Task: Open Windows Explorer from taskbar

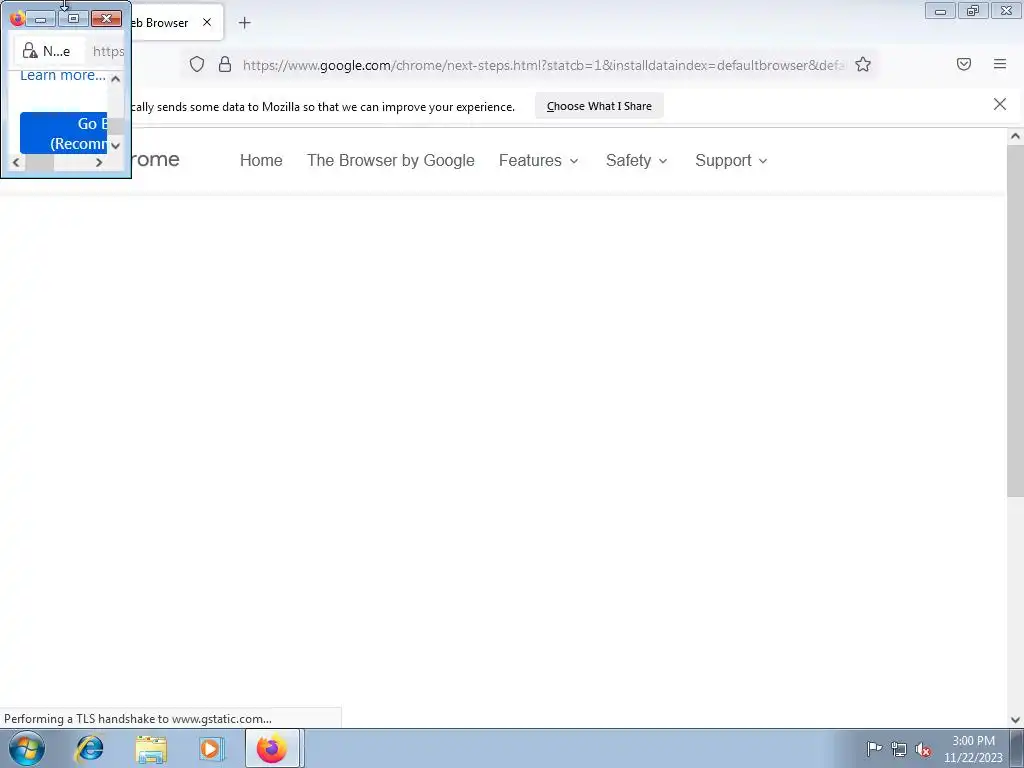Action: pyautogui.click(x=151, y=749)
